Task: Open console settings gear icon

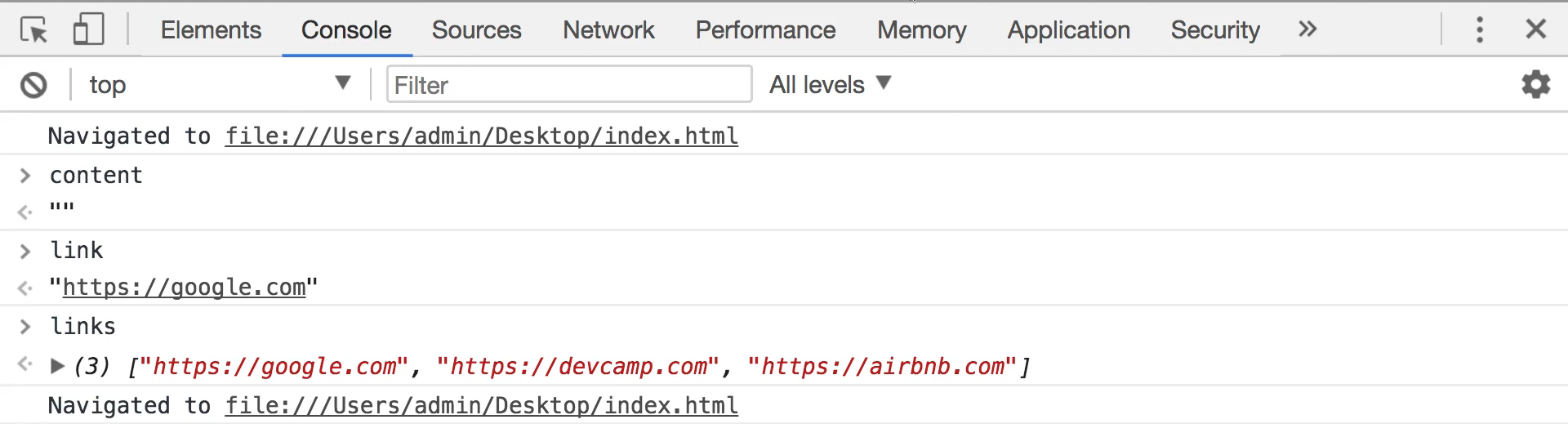Action: [x=1535, y=84]
